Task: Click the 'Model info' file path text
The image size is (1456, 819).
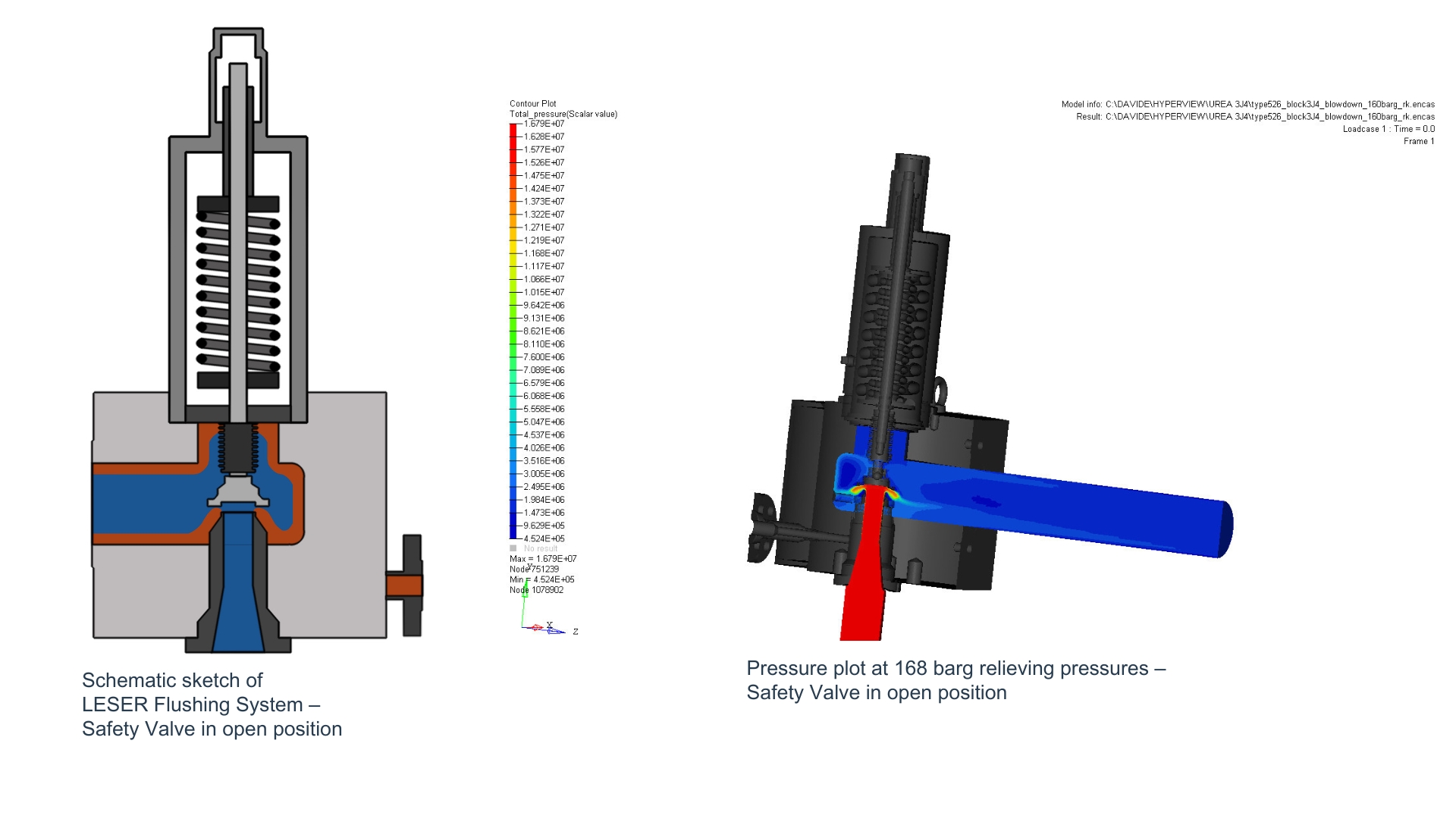Action: tap(1247, 105)
